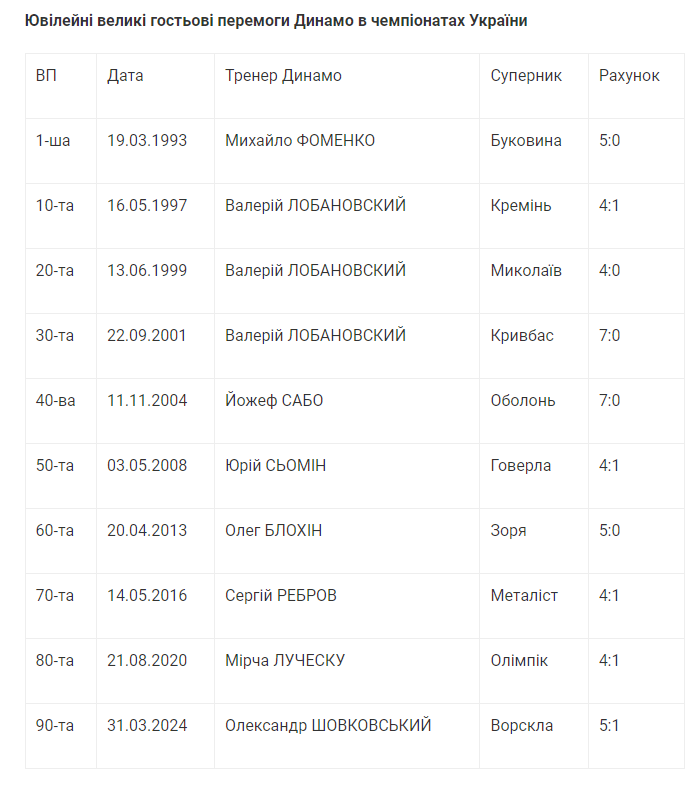689x787 pixels.
Task: Select the date 14.05.2016
Action: 147,596
